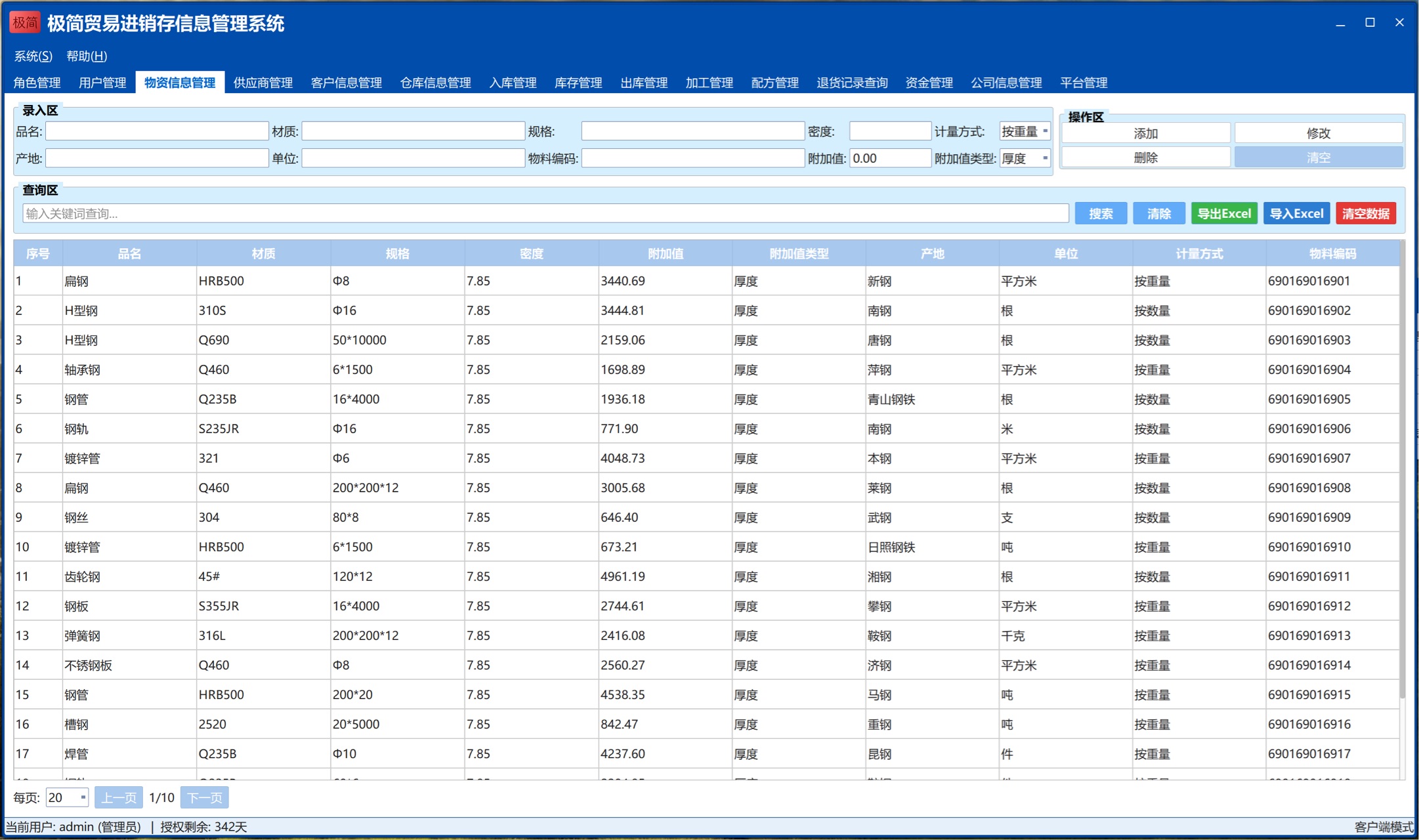Select the 配方管理 tab
This screenshot has width=1419, height=840.
775,83
